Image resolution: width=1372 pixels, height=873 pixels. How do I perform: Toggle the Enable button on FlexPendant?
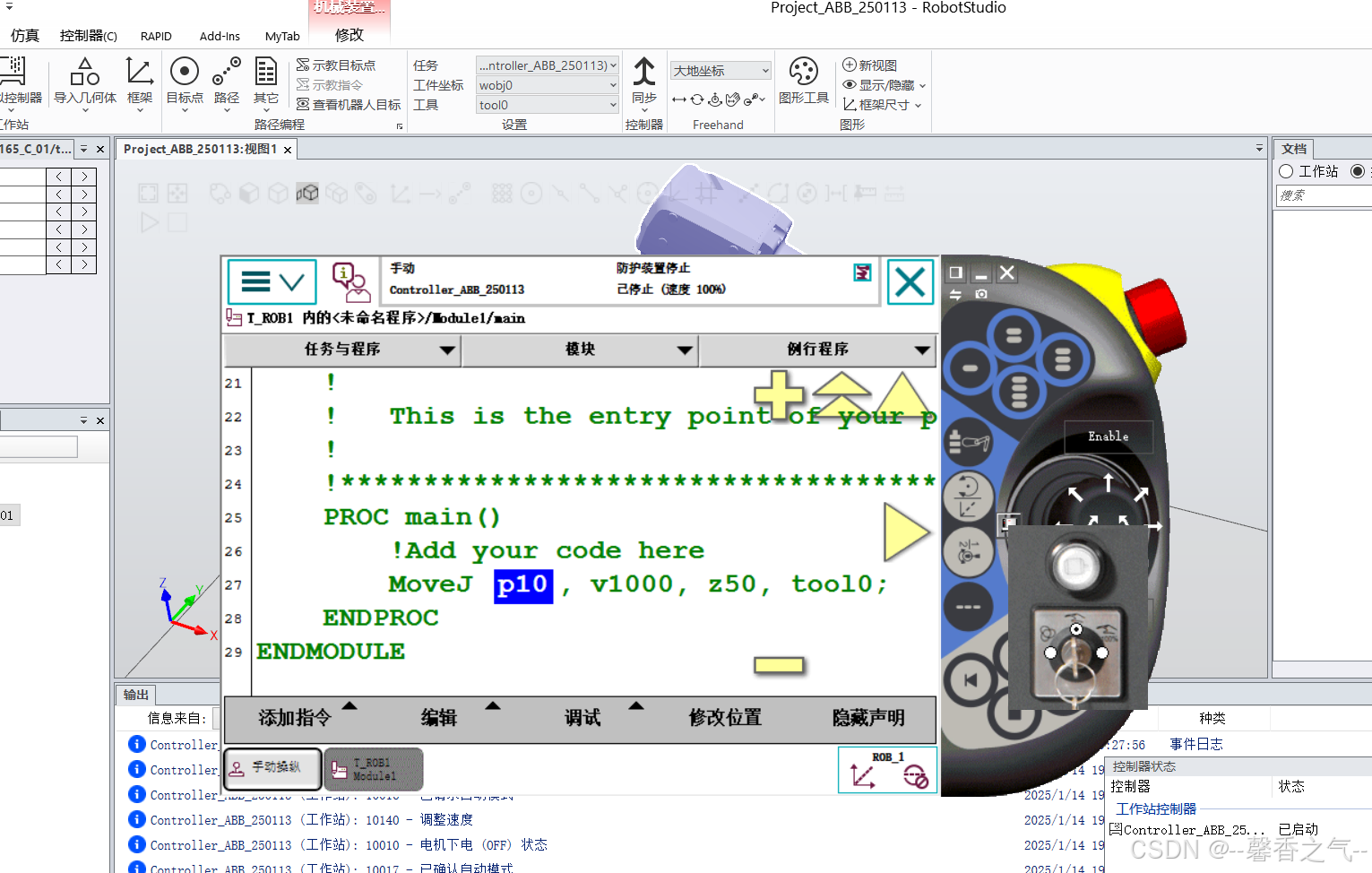(x=1109, y=436)
